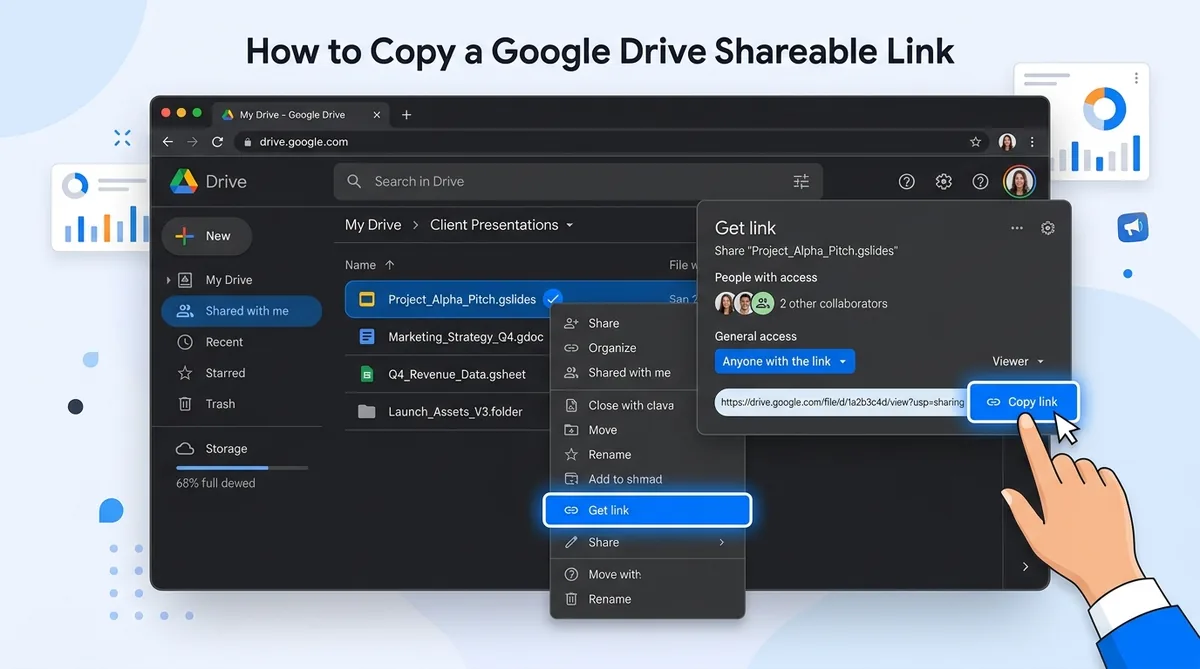This screenshot has height=669, width=1200.
Task: Choose the topmost Share entry with person-plus icon
Action: tap(647, 323)
